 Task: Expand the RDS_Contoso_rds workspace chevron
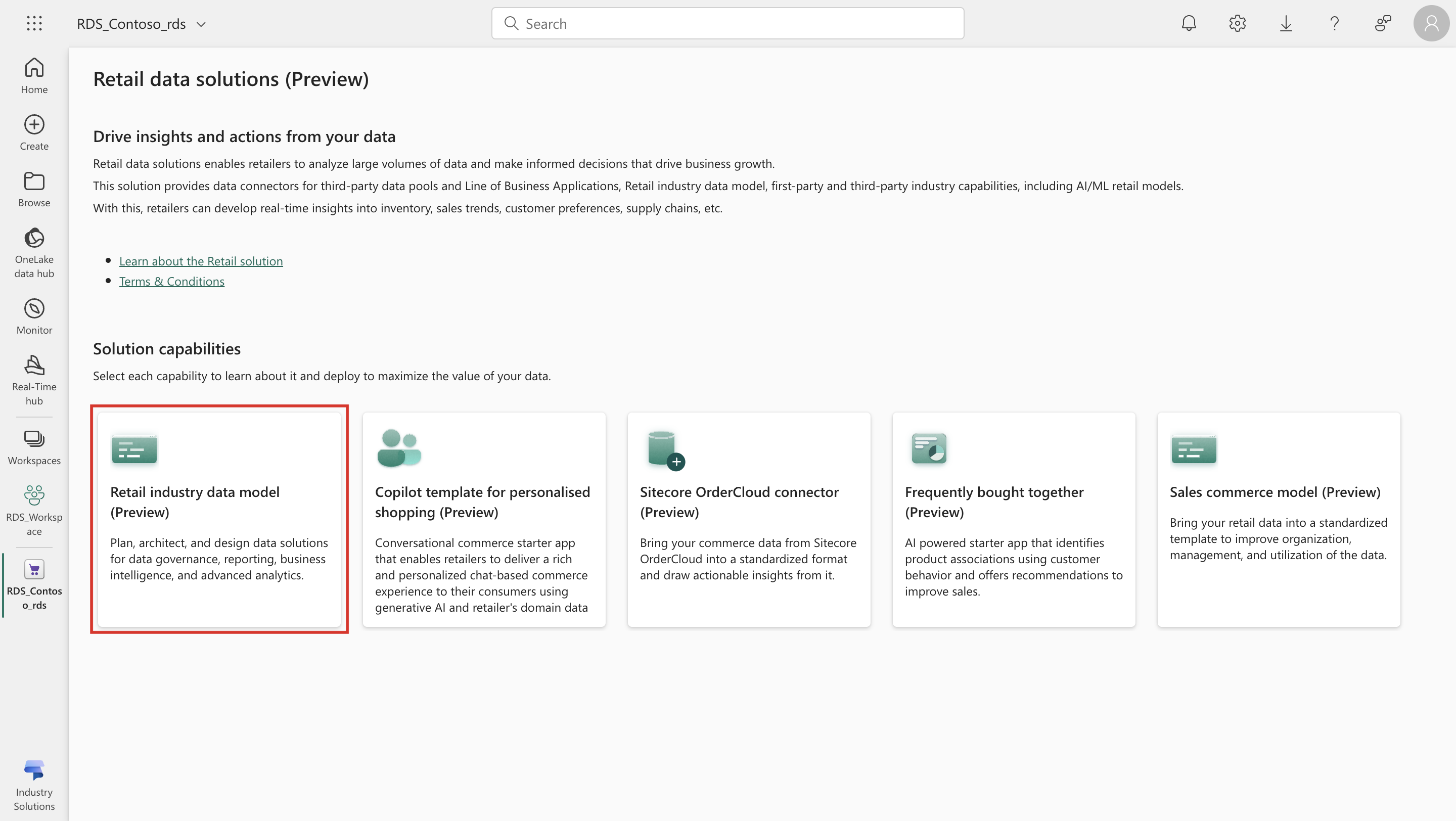pyautogui.click(x=201, y=24)
